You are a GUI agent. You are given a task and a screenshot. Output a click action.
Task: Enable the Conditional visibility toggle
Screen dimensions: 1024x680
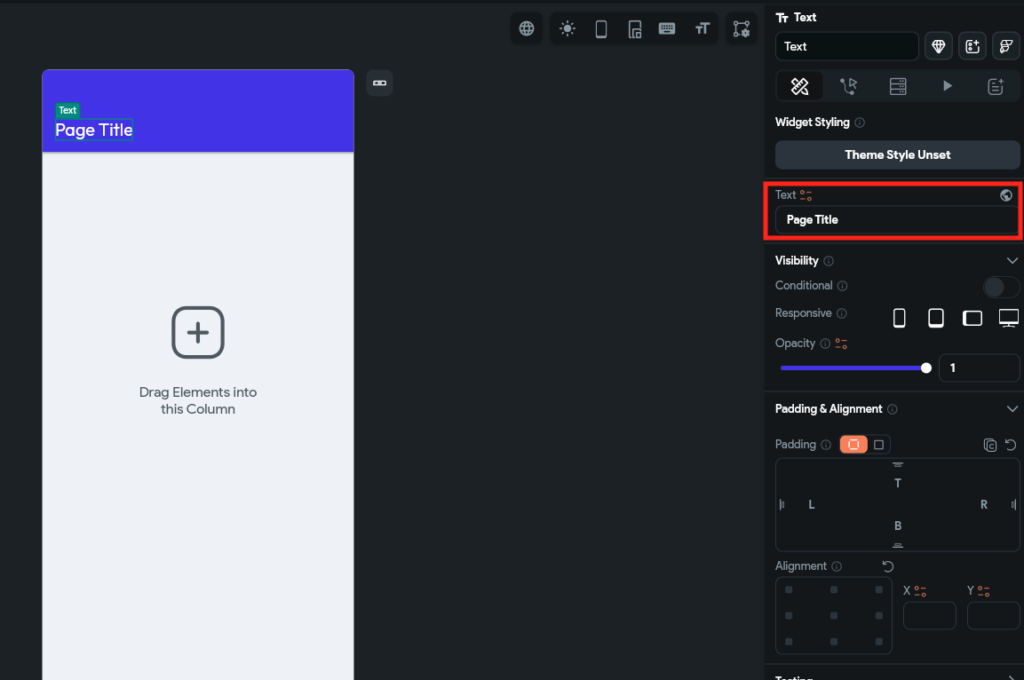tap(1001, 287)
